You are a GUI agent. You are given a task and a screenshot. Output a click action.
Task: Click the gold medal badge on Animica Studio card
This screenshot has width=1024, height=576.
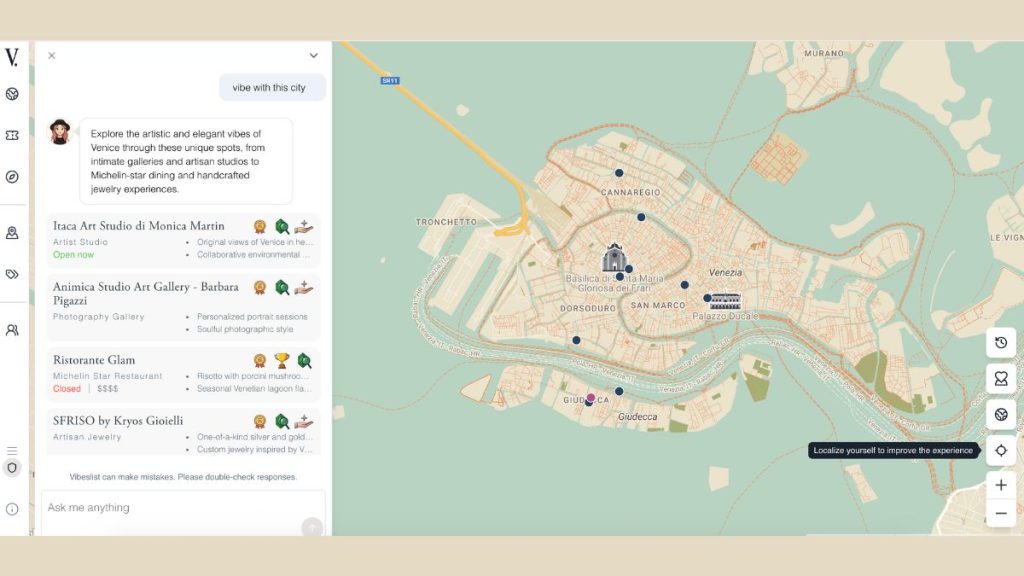[x=260, y=287]
